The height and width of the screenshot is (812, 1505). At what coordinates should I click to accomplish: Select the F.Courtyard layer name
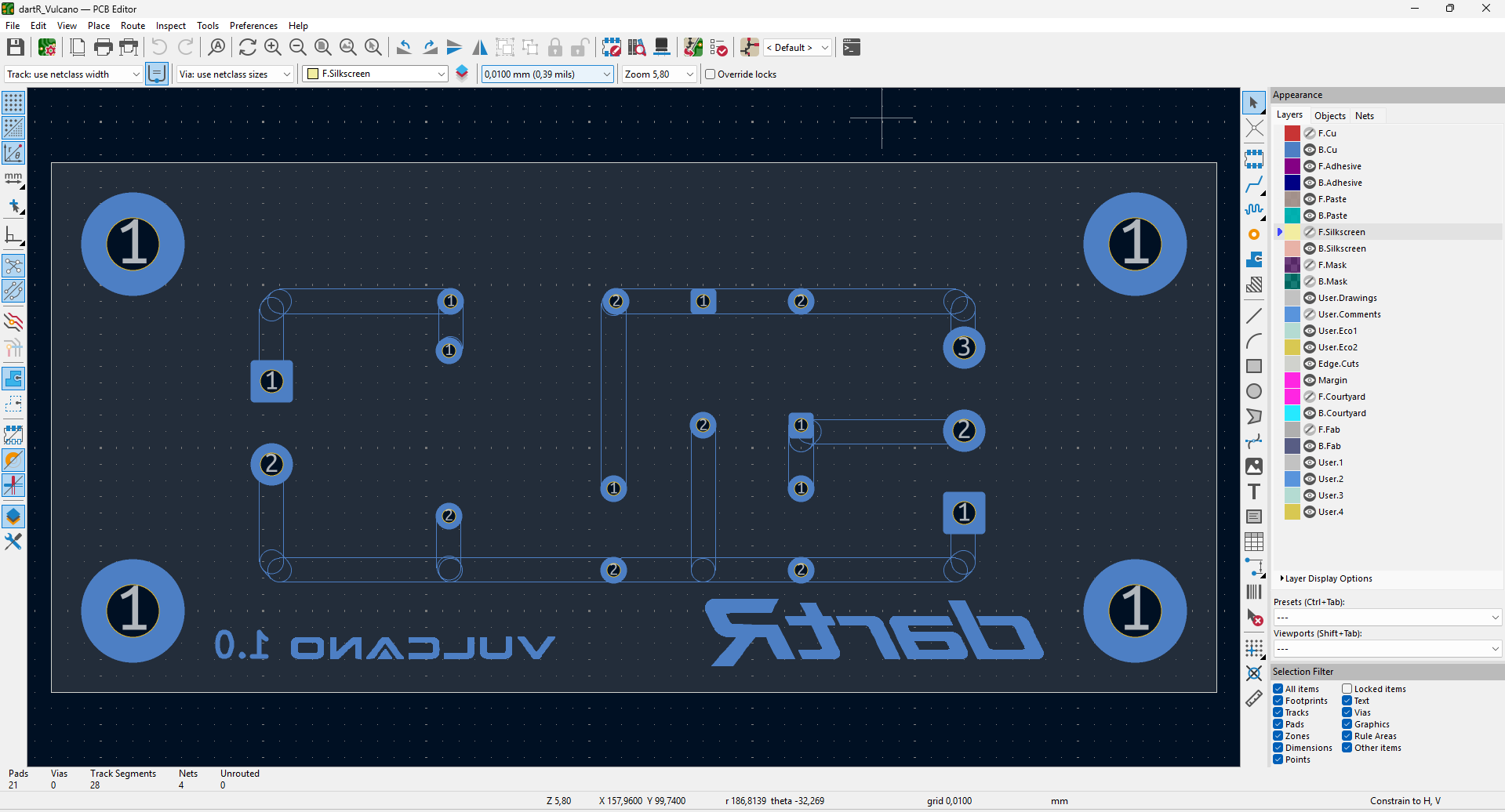tap(1342, 397)
